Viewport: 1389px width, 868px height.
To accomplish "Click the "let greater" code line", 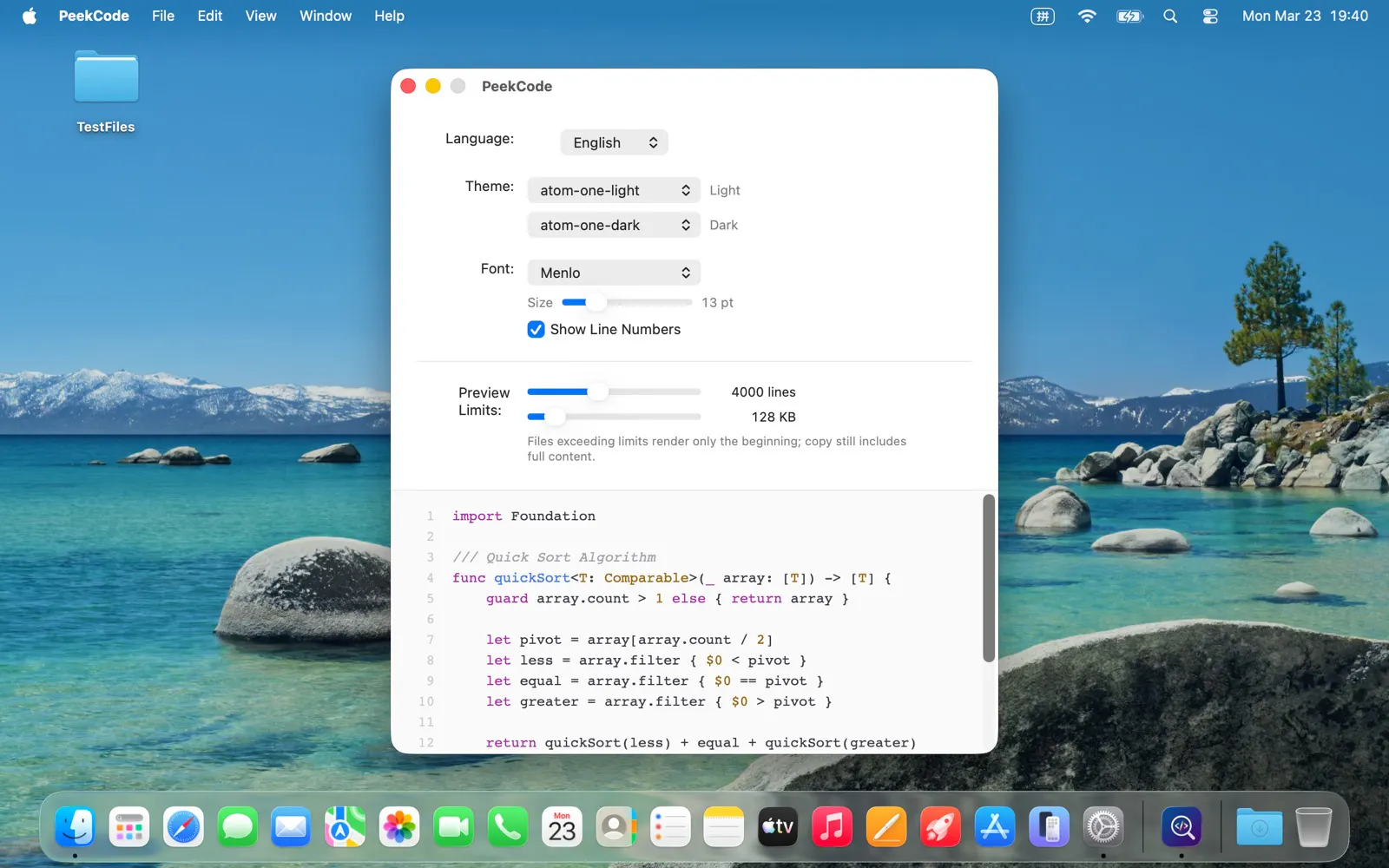I will pyautogui.click(x=659, y=702).
